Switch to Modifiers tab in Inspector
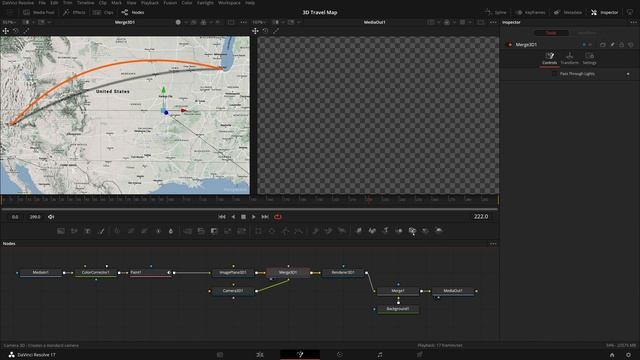This screenshot has height=360, width=640. pyautogui.click(x=587, y=33)
